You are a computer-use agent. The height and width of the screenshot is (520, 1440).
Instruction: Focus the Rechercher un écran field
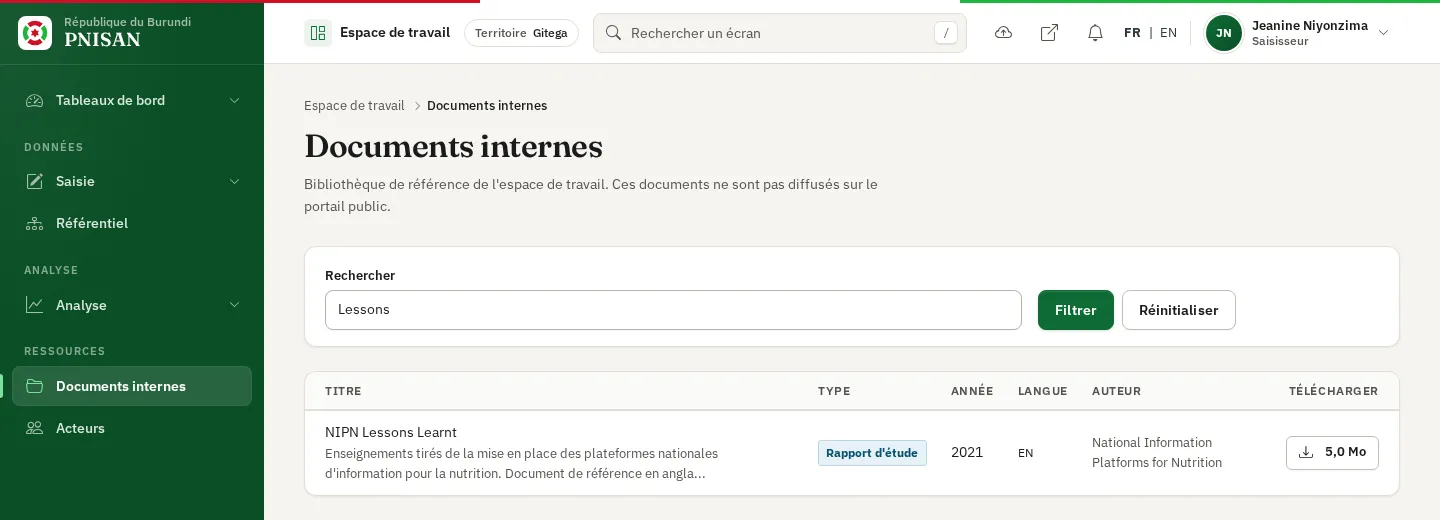[780, 33]
